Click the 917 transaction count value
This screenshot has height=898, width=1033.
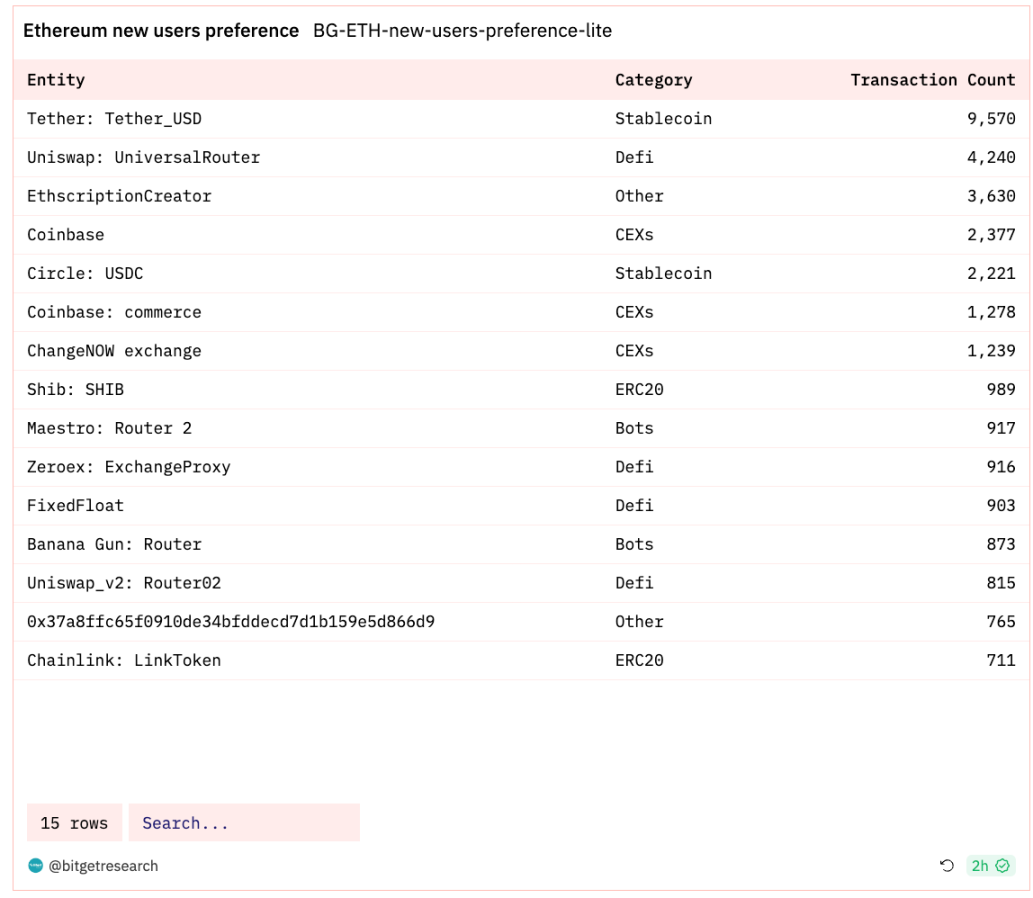pos(1001,428)
